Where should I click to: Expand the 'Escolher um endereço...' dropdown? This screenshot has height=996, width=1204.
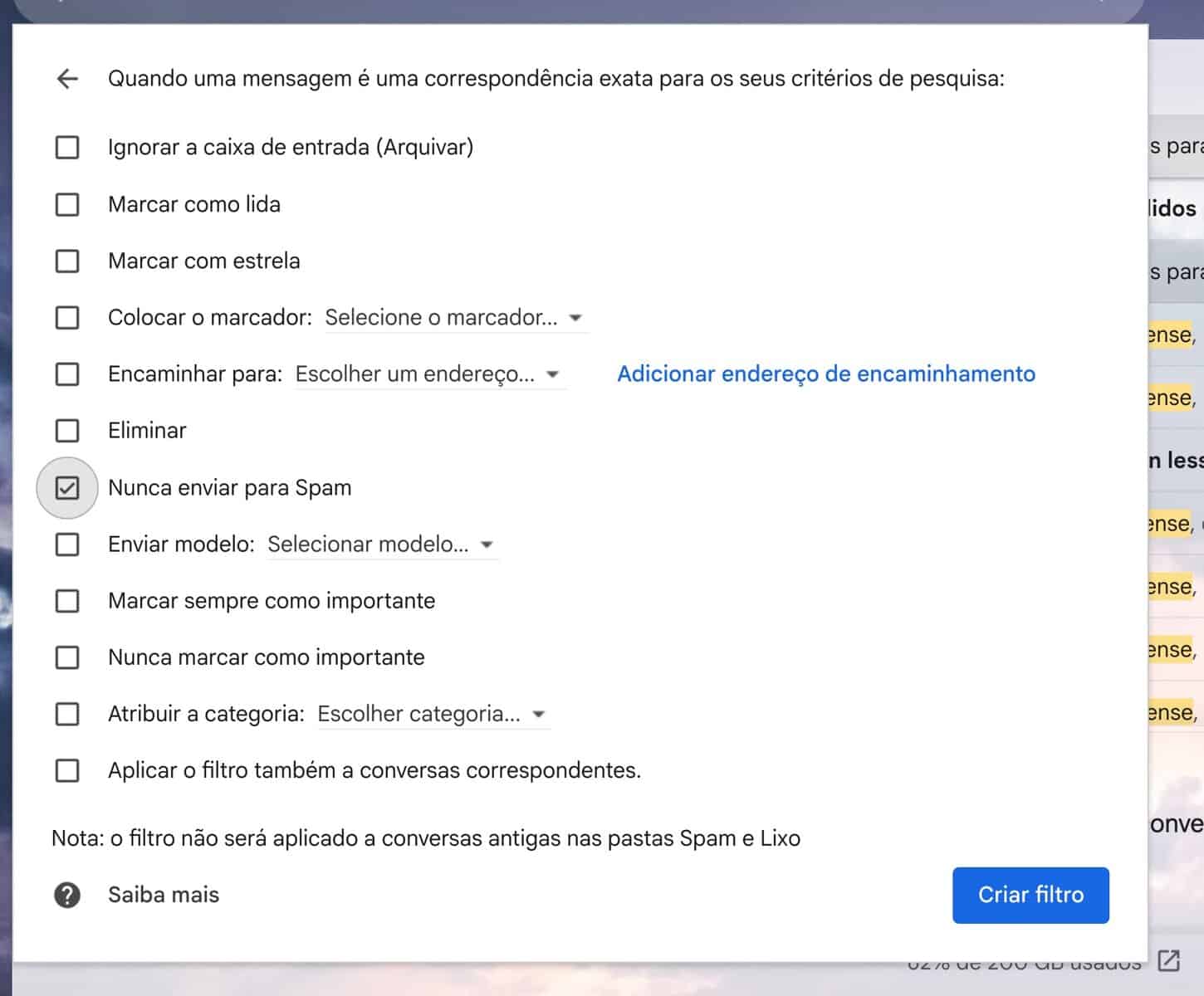[x=430, y=374]
